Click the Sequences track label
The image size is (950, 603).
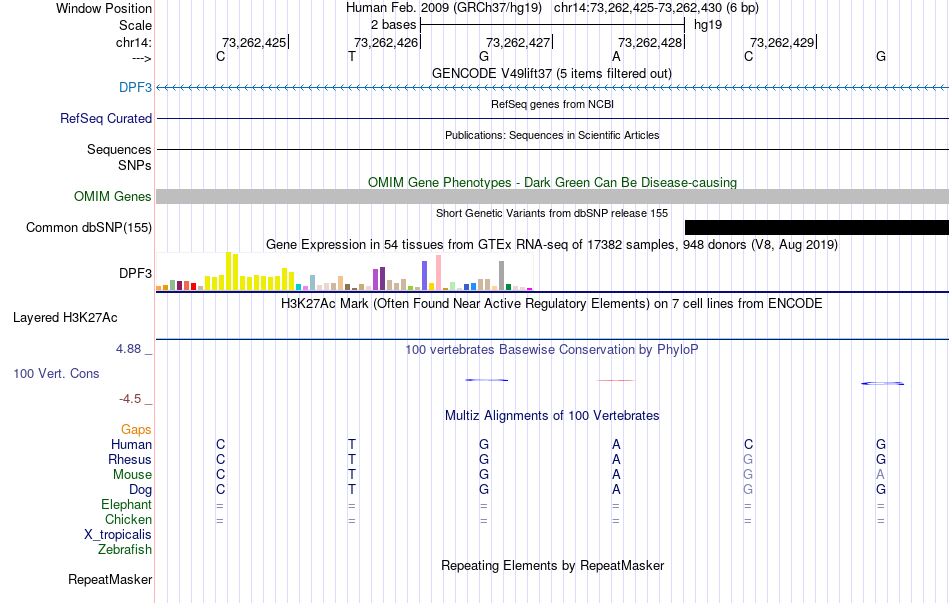tap(119, 149)
